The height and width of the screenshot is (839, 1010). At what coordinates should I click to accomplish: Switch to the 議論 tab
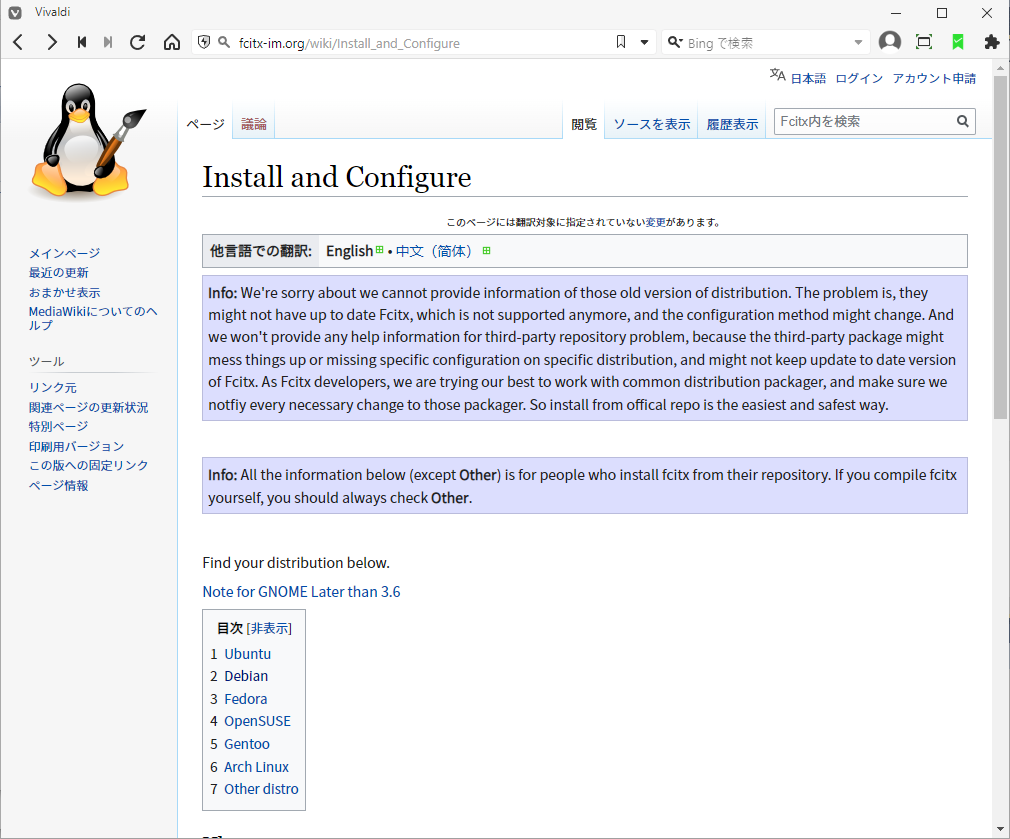[x=253, y=124]
